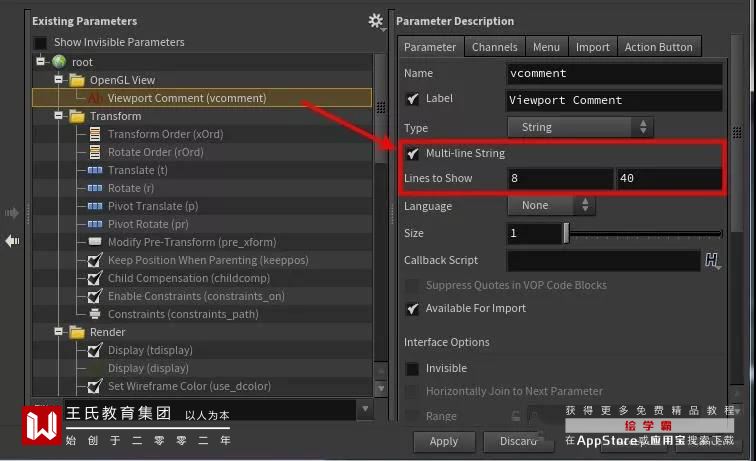Click the Name field vcomment
This screenshot has height=461, width=756.
tap(614, 74)
